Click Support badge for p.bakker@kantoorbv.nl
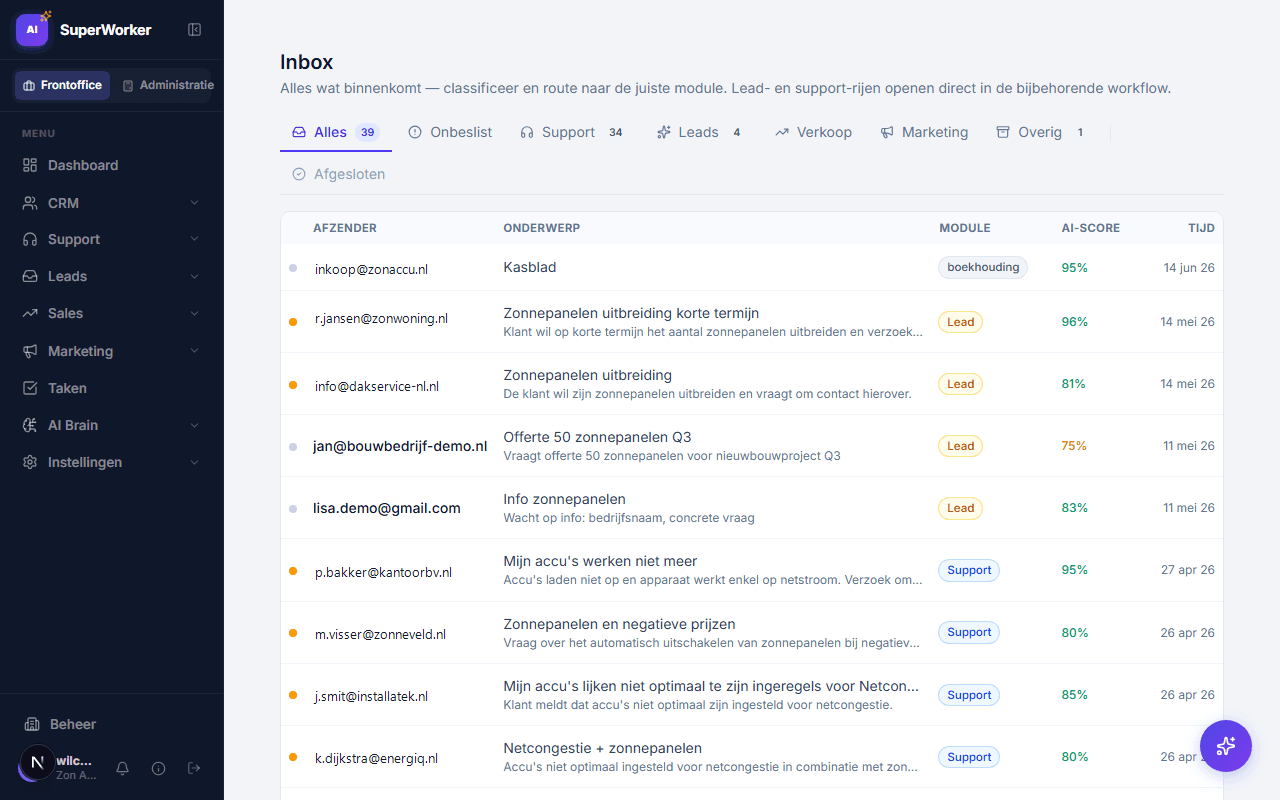This screenshot has width=1280, height=800. [x=969, y=570]
